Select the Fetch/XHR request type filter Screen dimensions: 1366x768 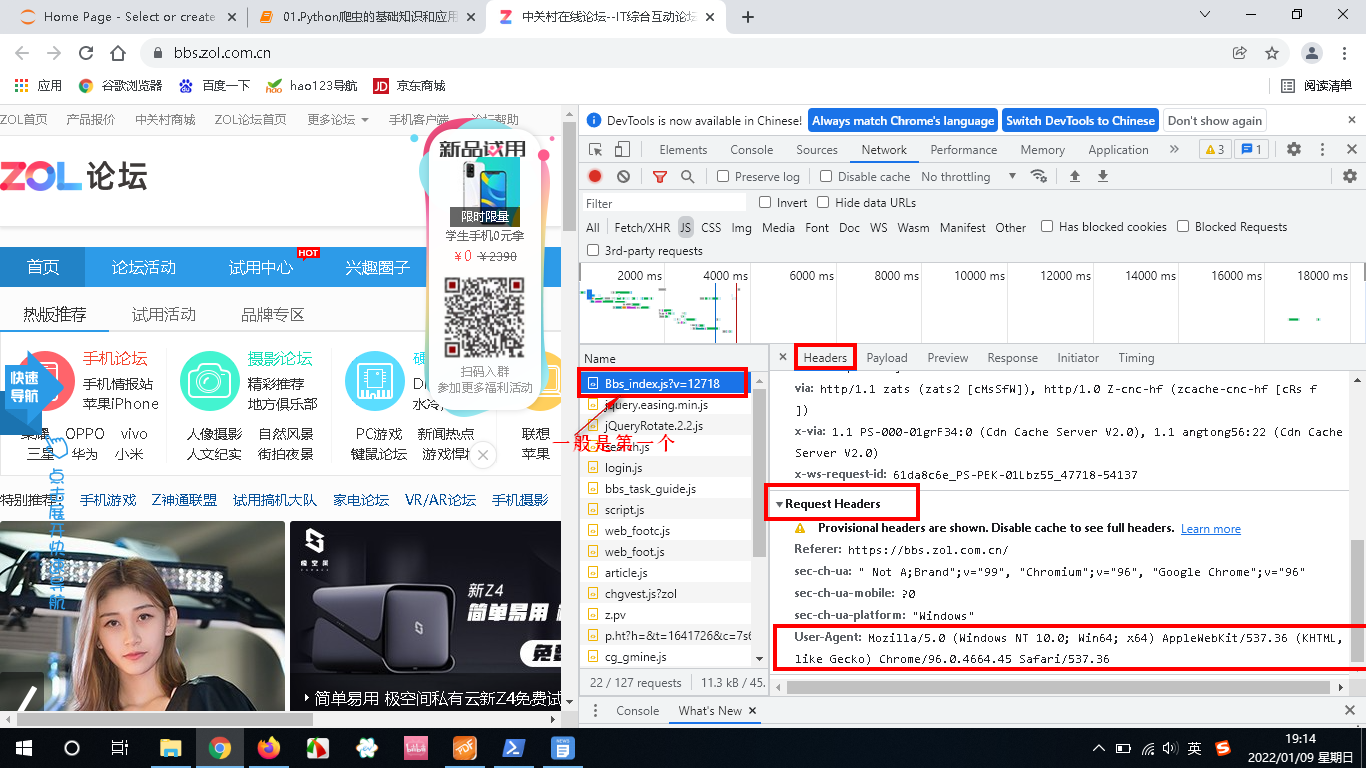click(642, 227)
